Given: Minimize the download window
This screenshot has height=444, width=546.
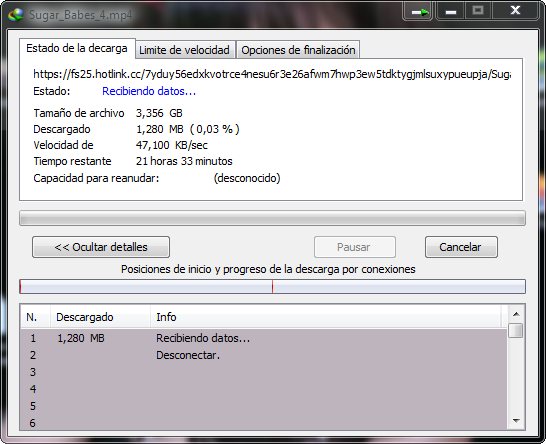Looking at the screenshot, I should click(450, 12).
